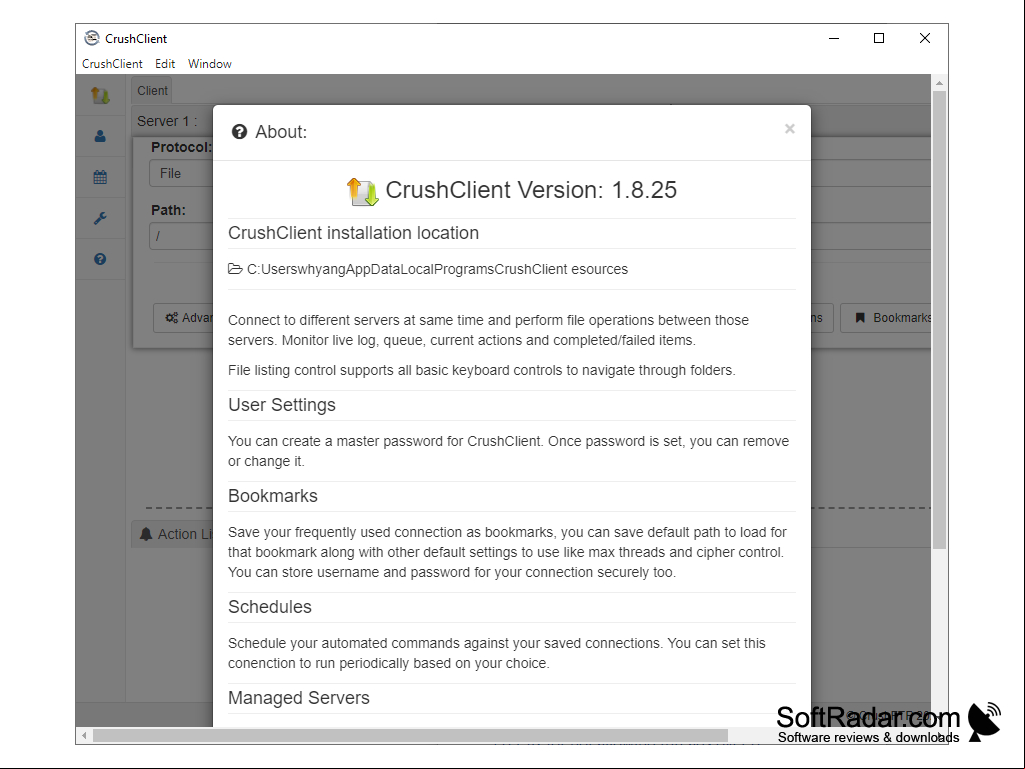Minimize the CrushClient window
Image resolution: width=1025 pixels, height=769 pixels.
pos(833,38)
